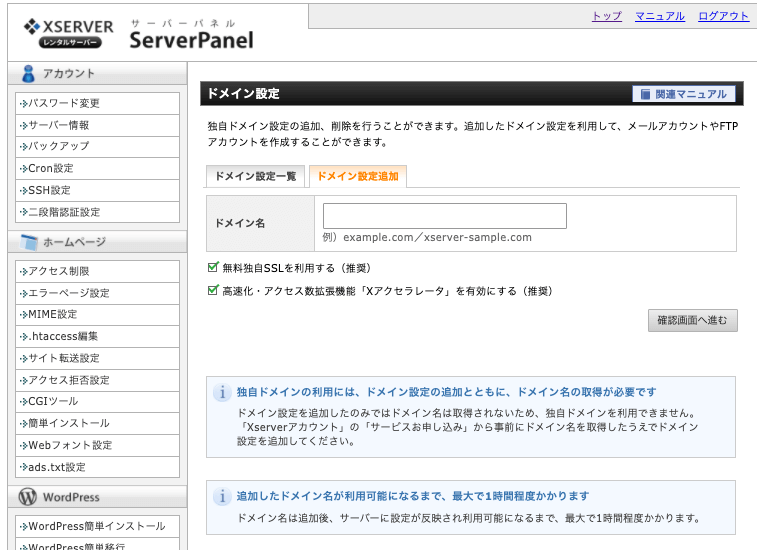
Task: Open the マニュアル link in header
Action: pyautogui.click(x=659, y=16)
